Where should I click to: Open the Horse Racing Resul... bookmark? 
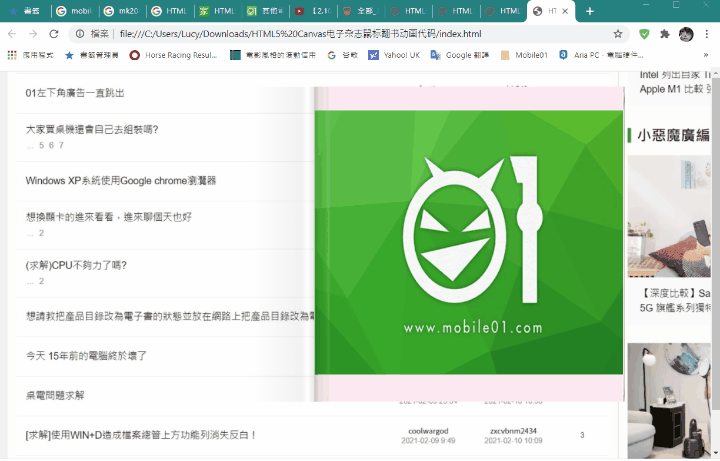[x=174, y=55]
